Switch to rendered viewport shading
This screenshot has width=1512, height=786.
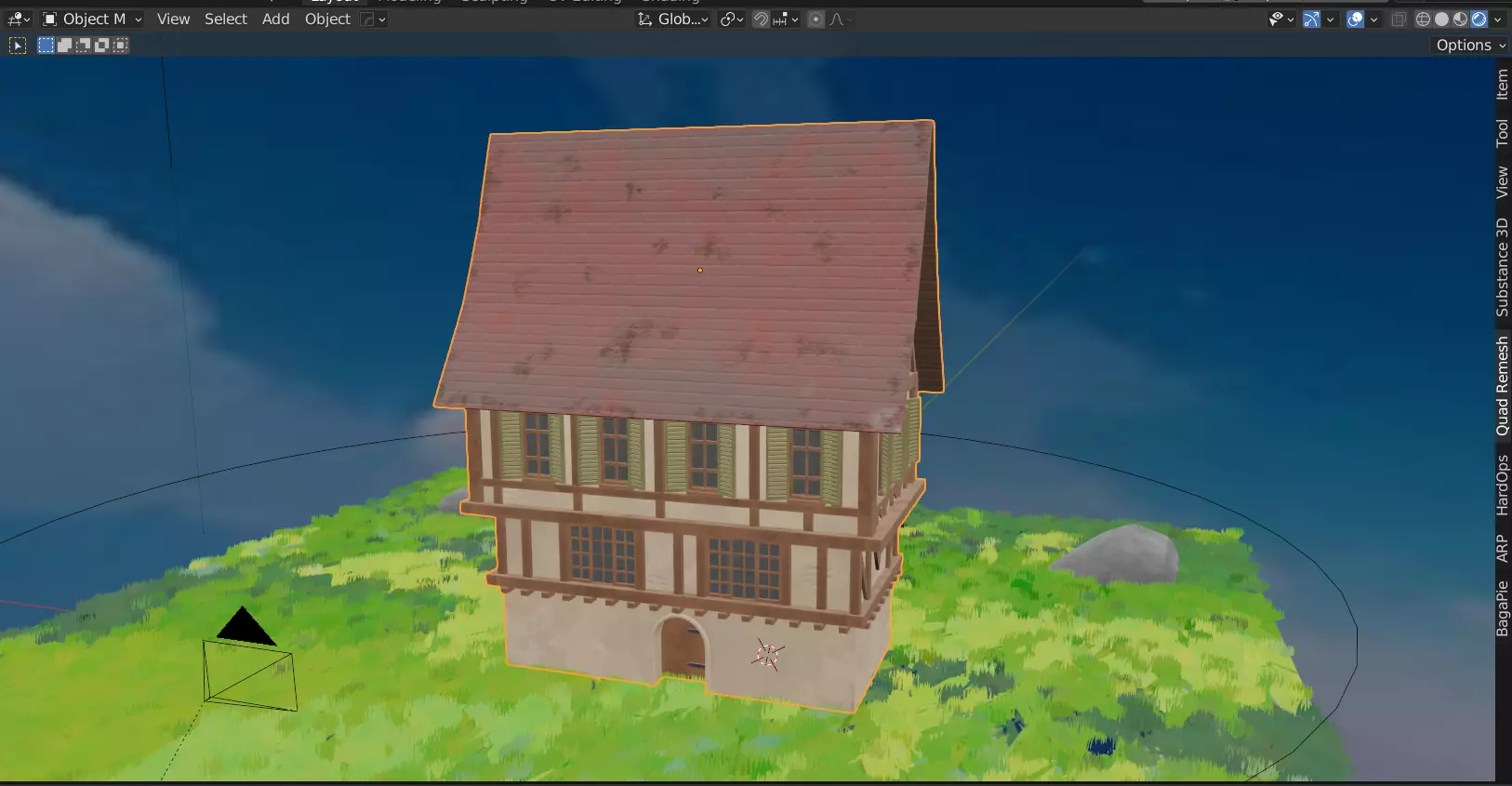tap(1479, 19)
